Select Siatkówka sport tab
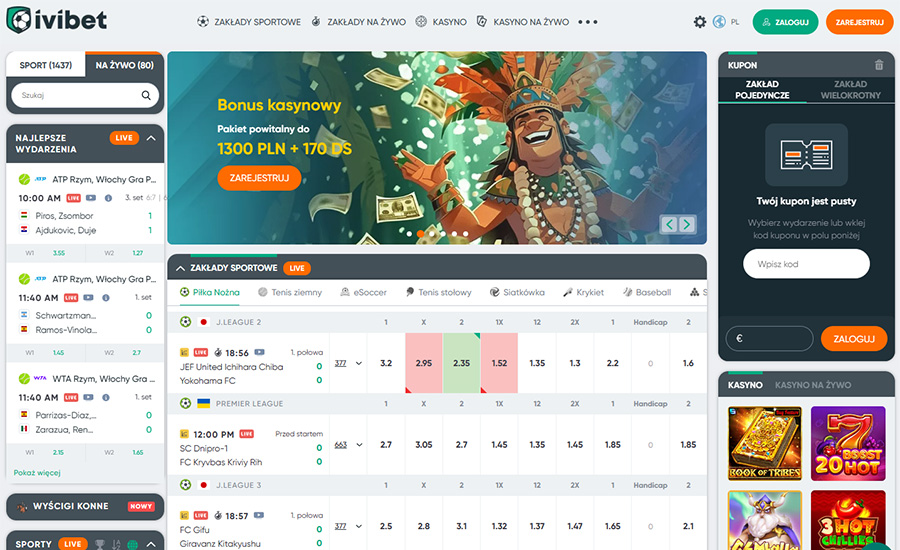 click(x=517, y=292)
